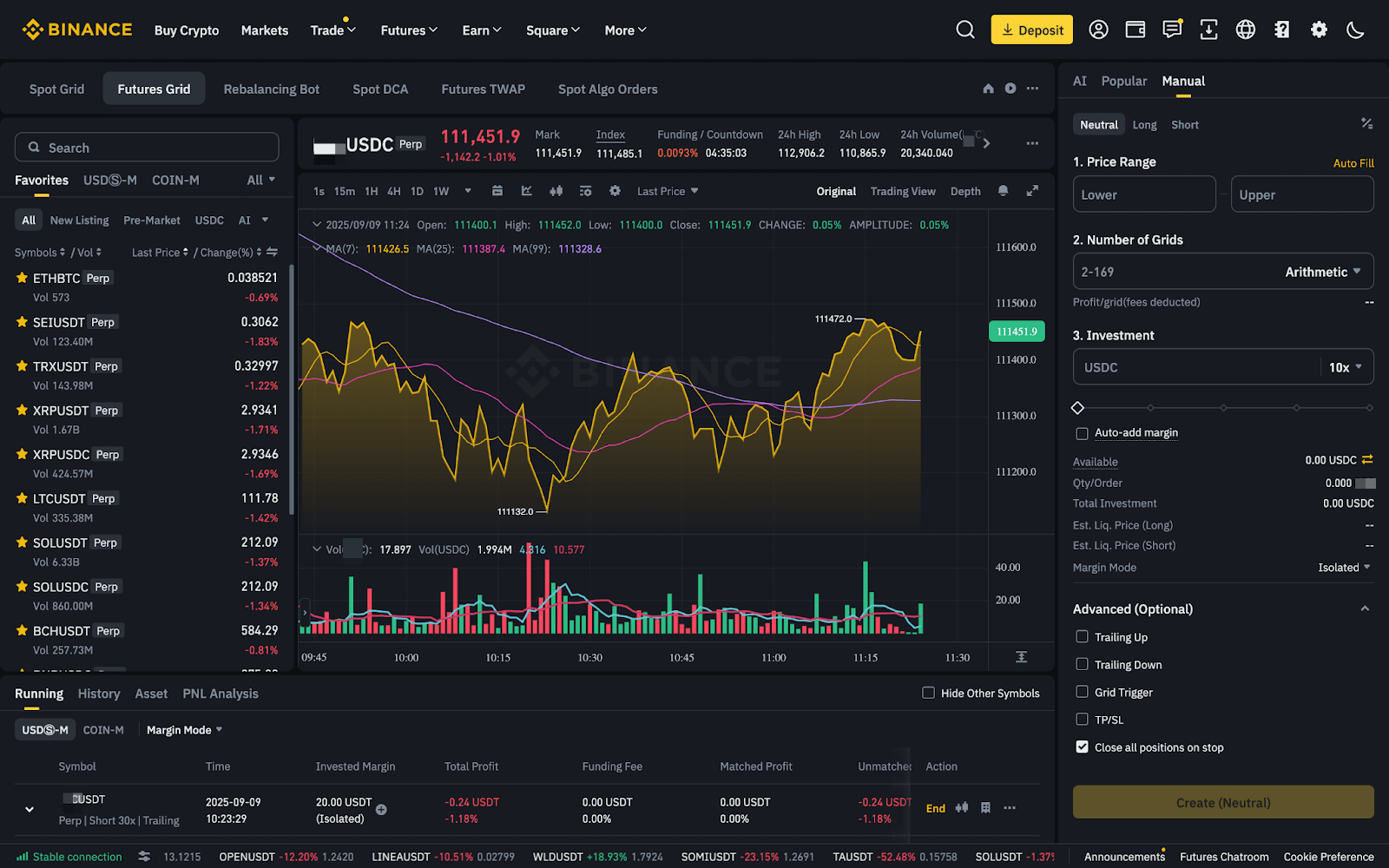Open the Futures Grid tab
This screenshot has width=1389, height=868.
point(154,88)
